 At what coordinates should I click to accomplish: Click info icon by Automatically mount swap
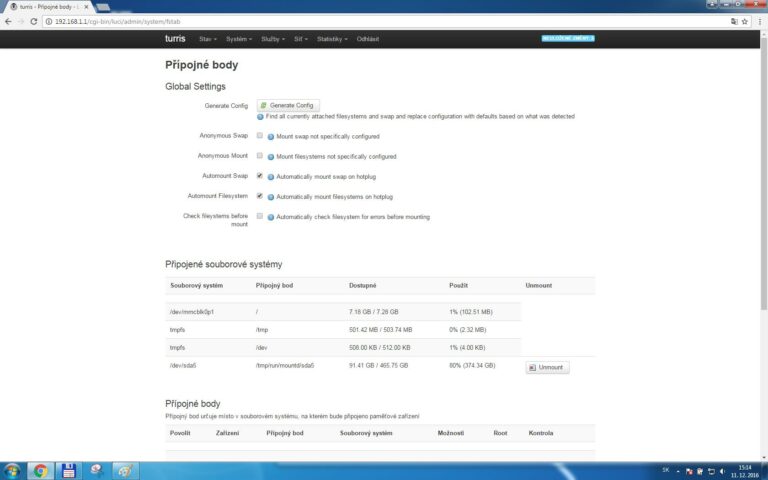tap(270, 177)
